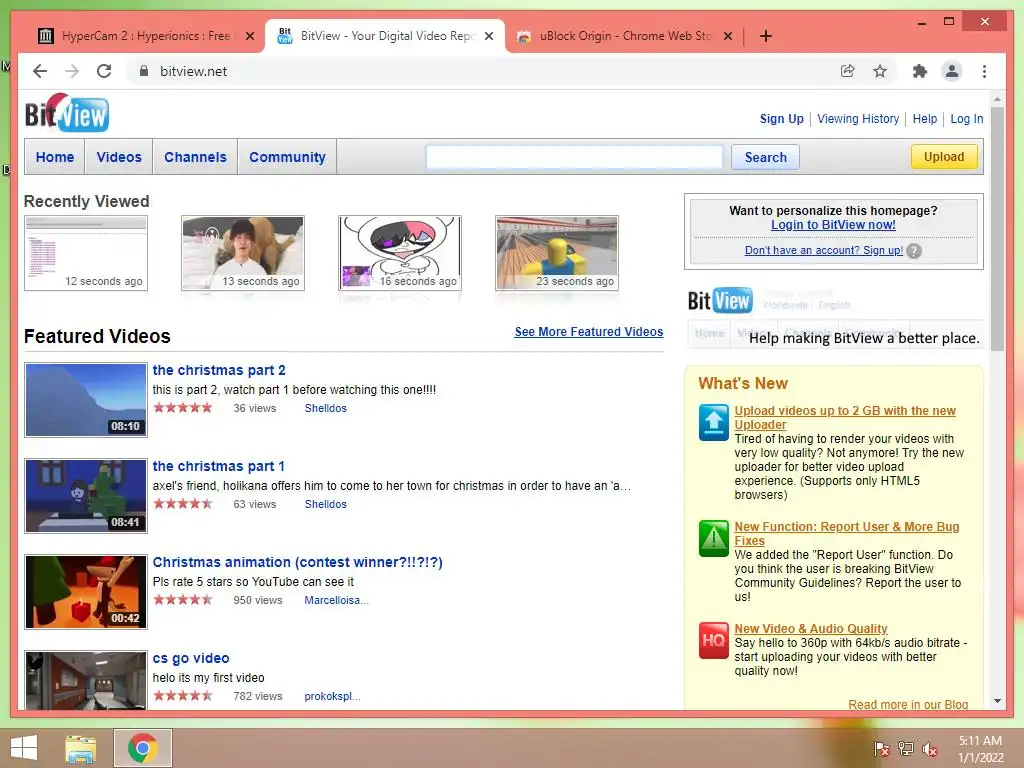Click the blue upload arrow icon

pyautogui.click(x=713, y=422)
